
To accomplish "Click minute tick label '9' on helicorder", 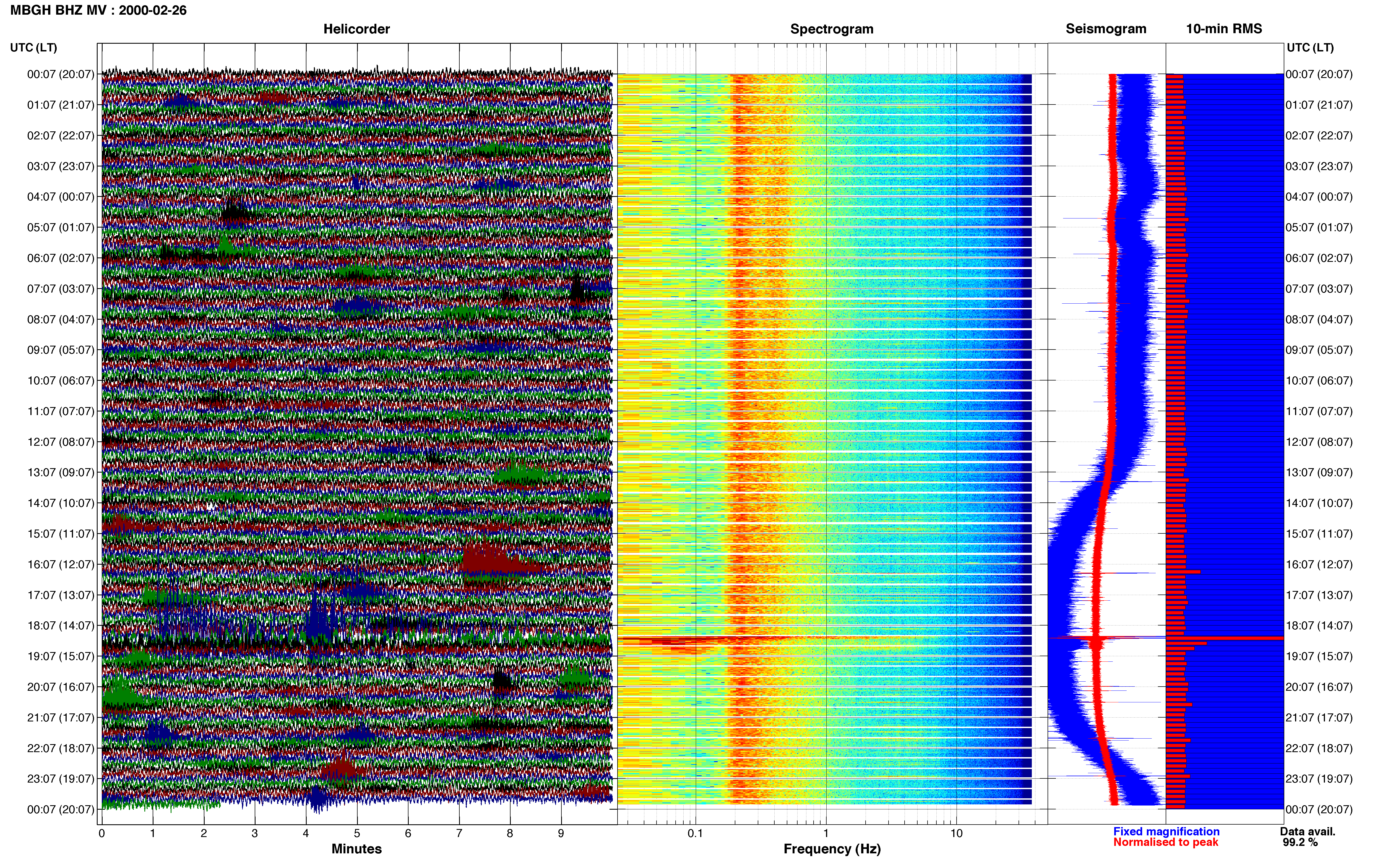I will (x=561, y=833).
